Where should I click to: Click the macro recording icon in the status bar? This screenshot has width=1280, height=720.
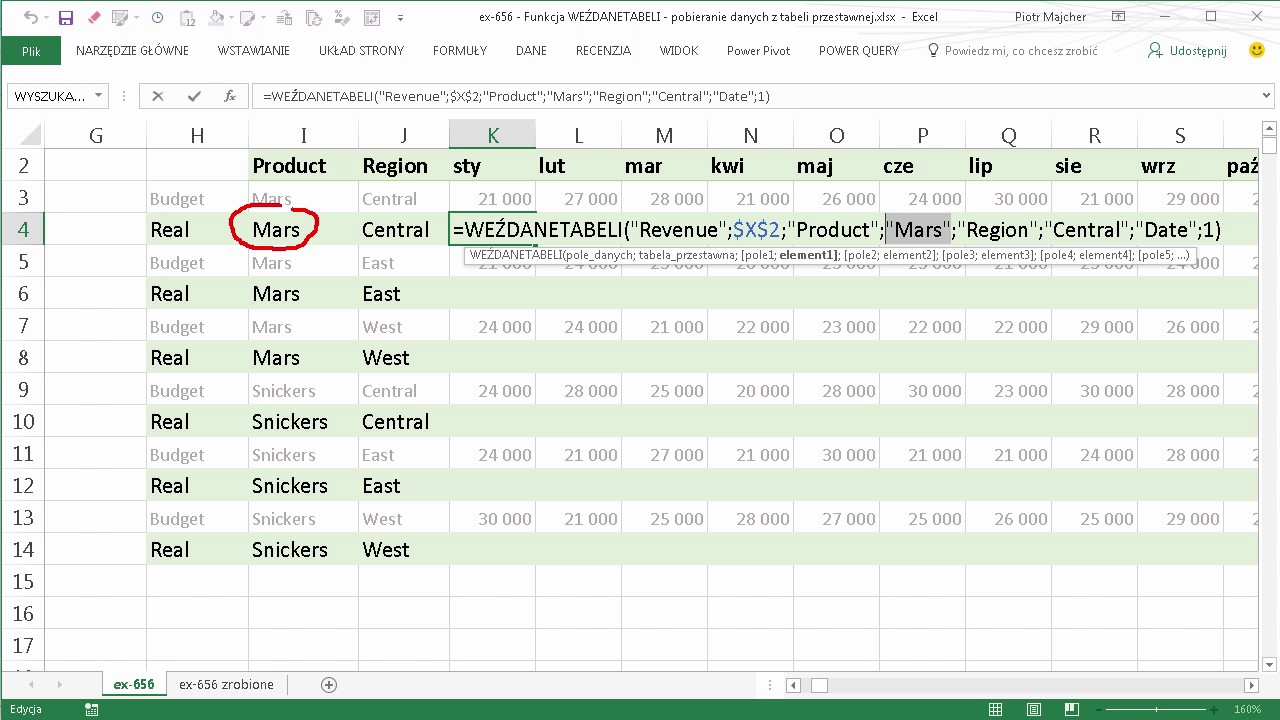pyautogui.click(x=92, y=709)
